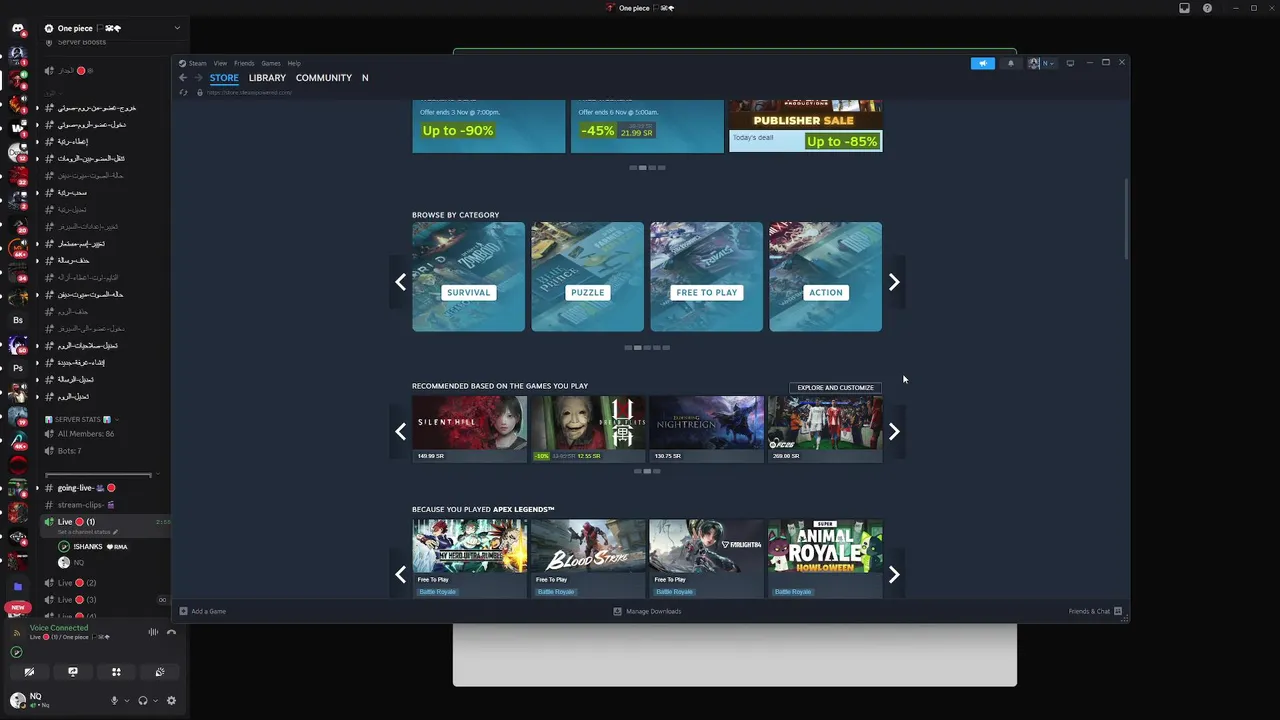Show previous Browse by Category items
This screenshot has width=1280, height=720.
[x=400, y=282]
